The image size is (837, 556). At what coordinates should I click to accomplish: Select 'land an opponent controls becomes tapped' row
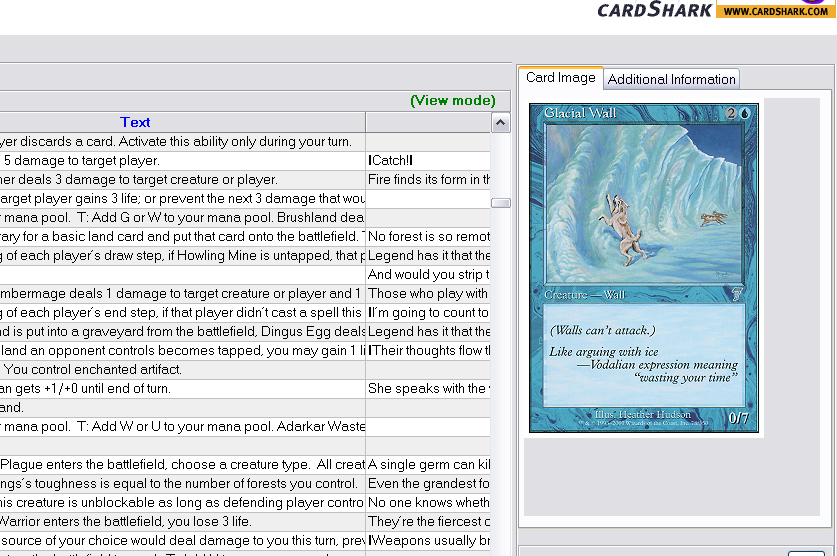coord(183,351)
